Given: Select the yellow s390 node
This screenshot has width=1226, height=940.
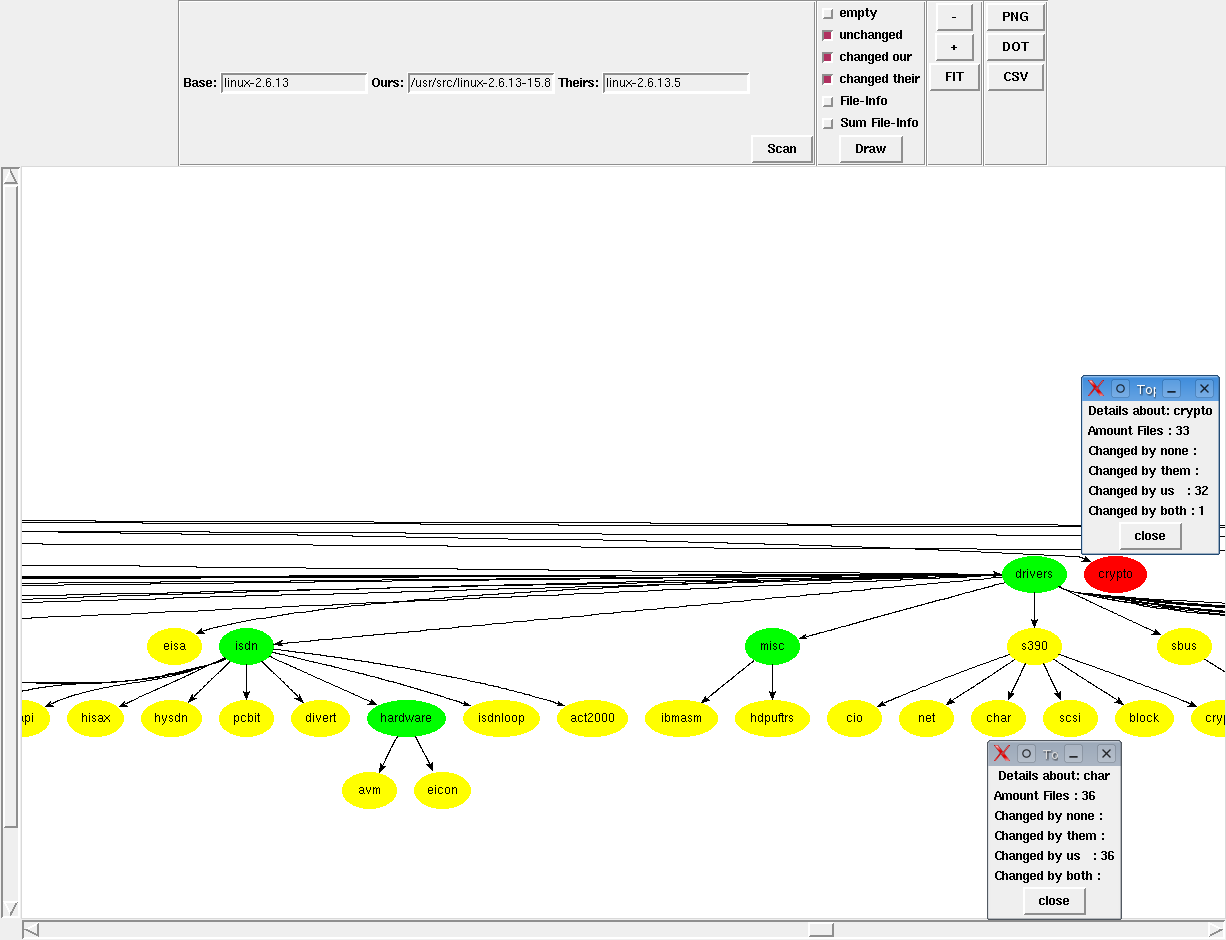Looking at the screenshot, I should click(1034, 647).
